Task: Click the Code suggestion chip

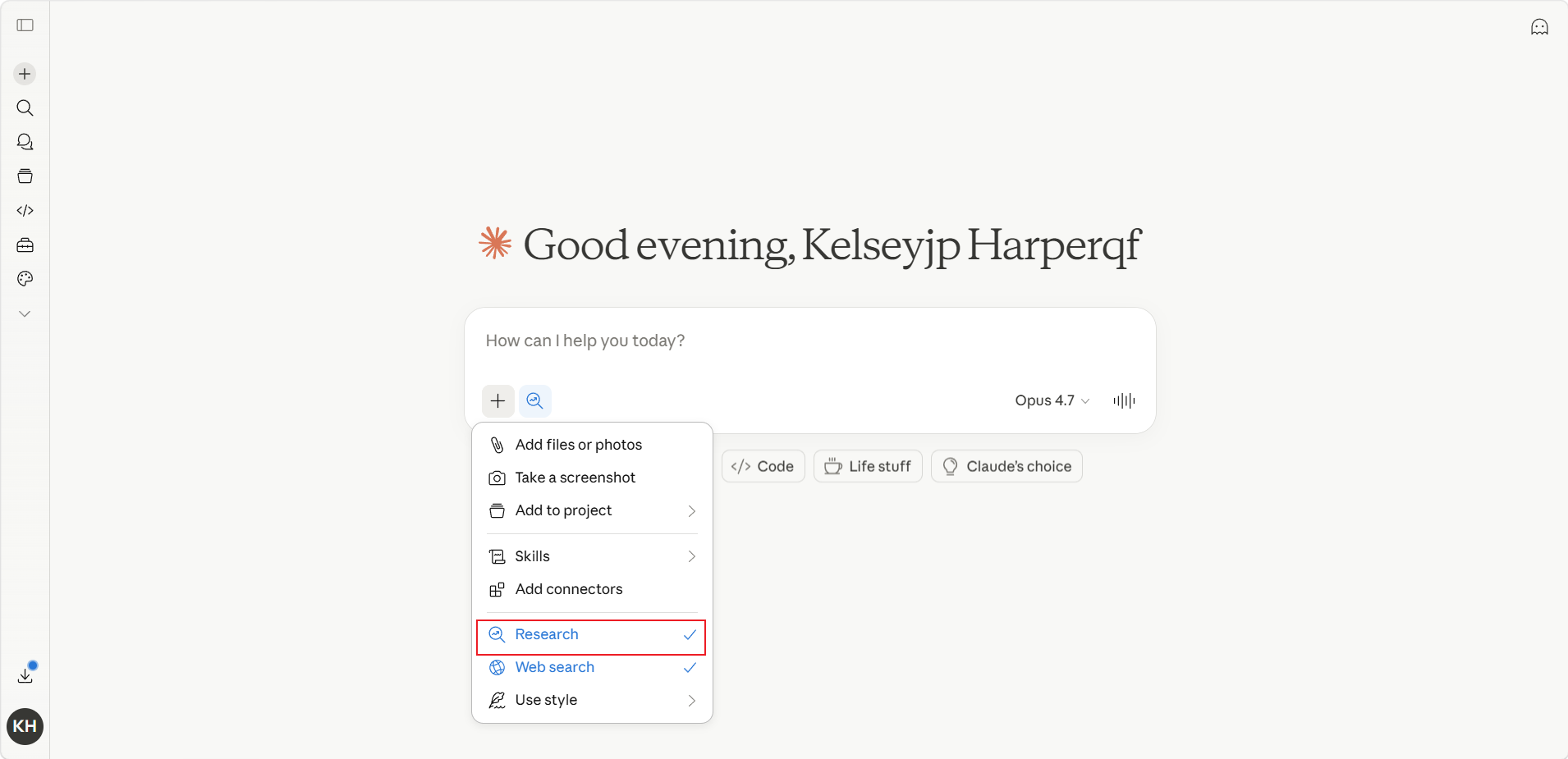Action: pos(763,466)
